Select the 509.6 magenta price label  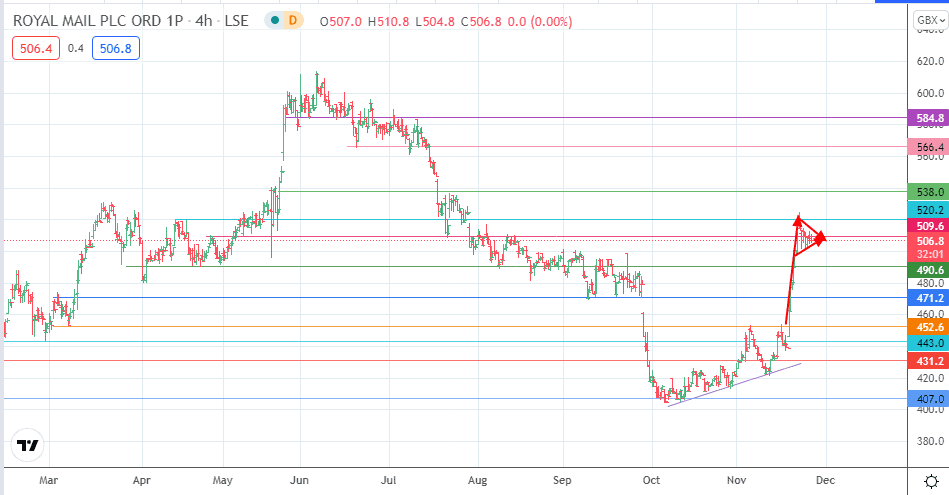tap(928, 226)
